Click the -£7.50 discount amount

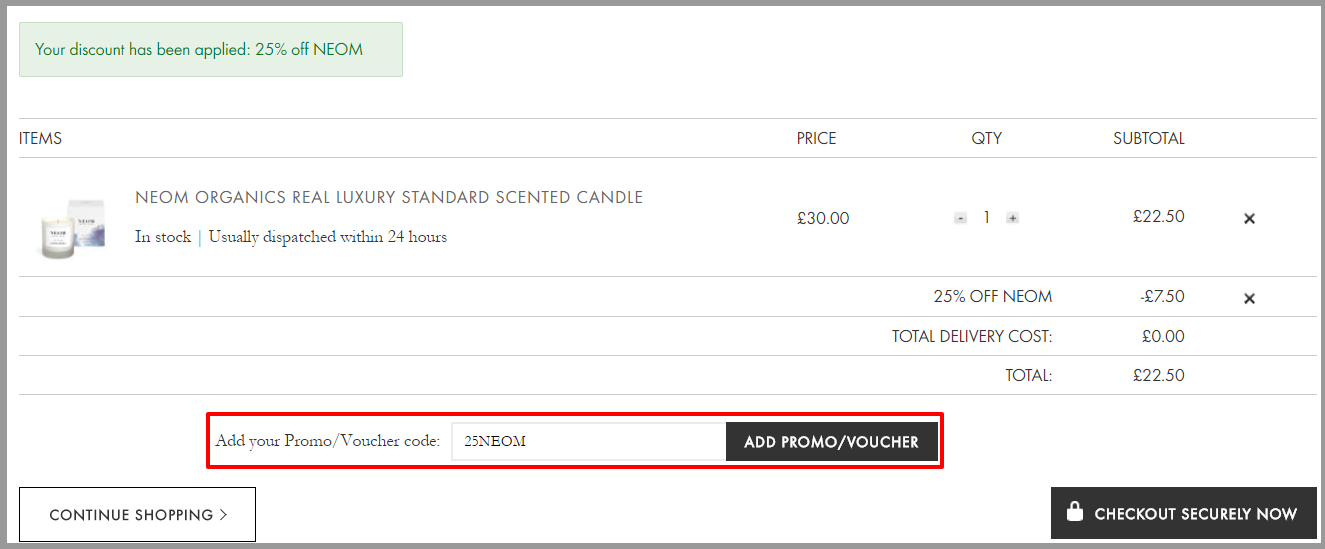coord(1162,297)
